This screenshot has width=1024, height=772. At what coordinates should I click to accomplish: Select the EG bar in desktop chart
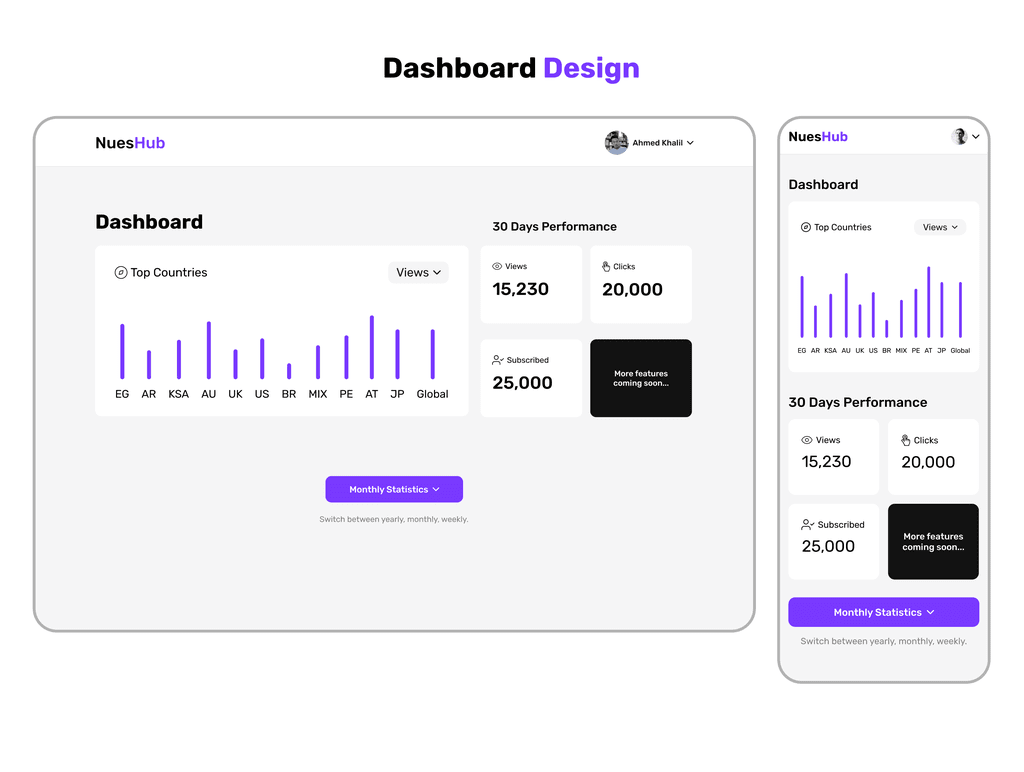pos(122,351)
